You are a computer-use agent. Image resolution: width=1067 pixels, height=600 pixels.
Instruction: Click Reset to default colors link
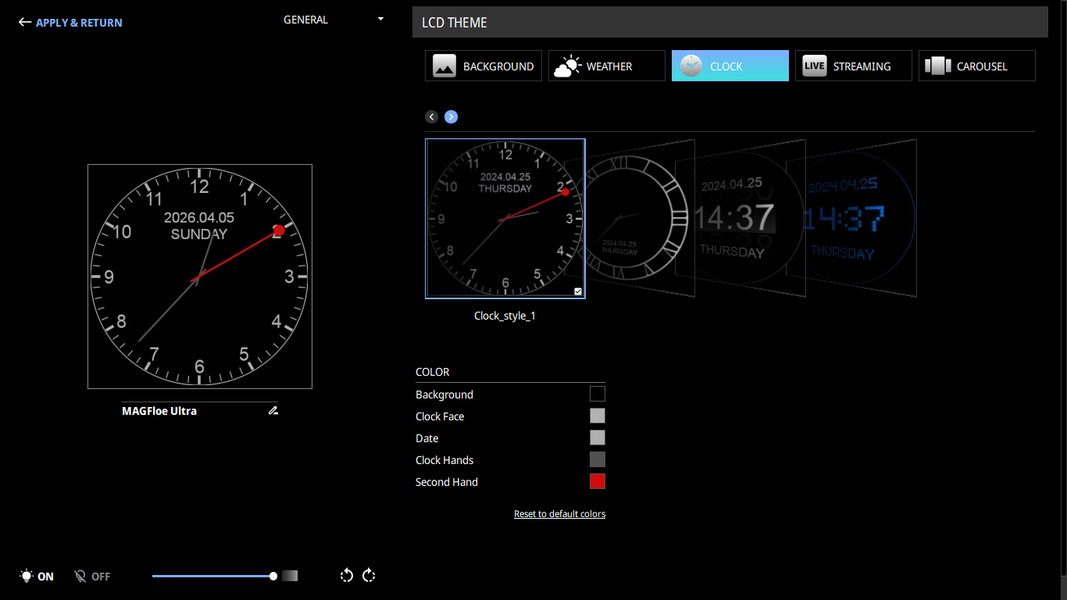(x=559, y=514)
